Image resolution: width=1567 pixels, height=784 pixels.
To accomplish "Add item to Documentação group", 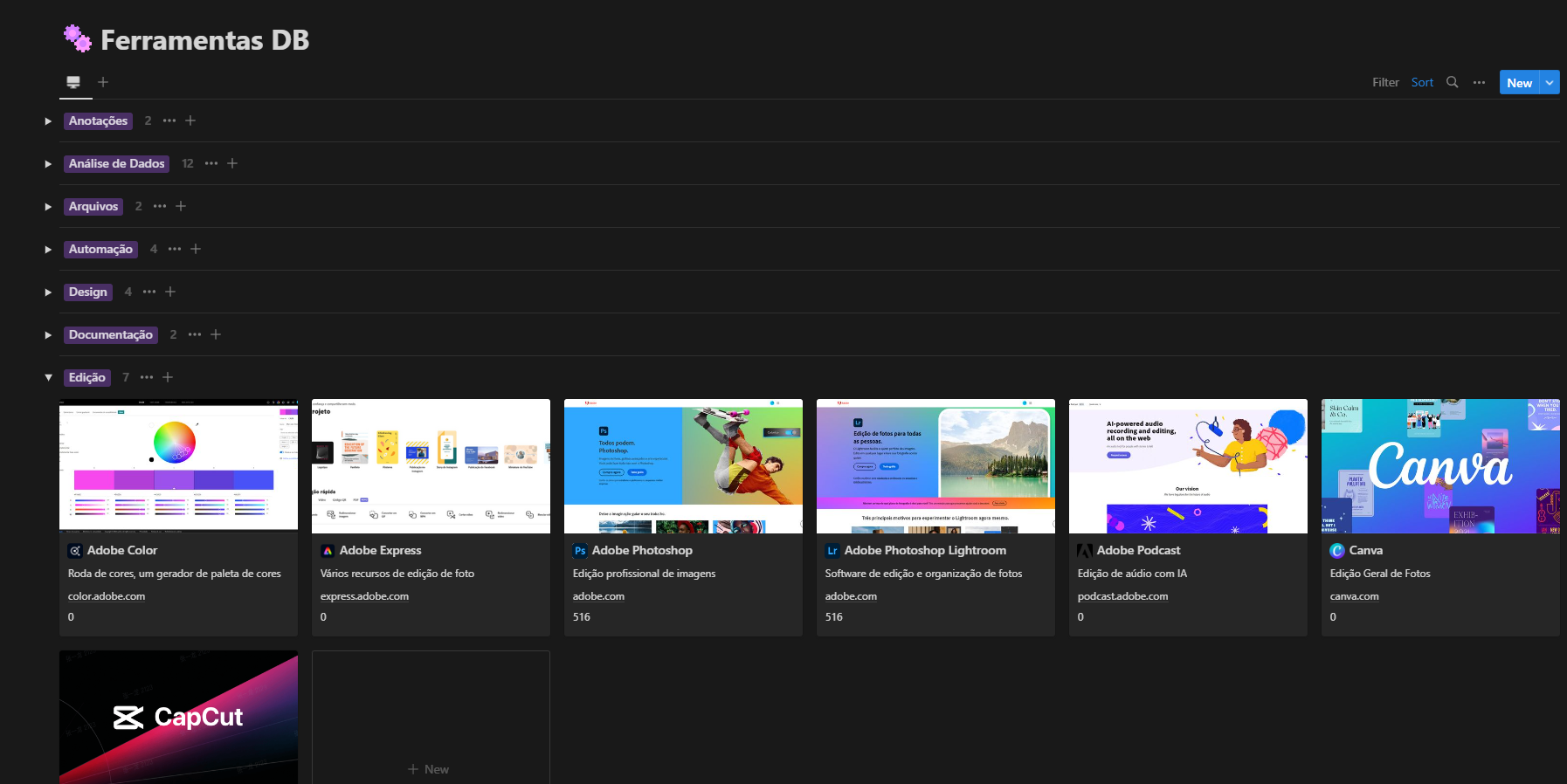I will click(x=216, y=334).
